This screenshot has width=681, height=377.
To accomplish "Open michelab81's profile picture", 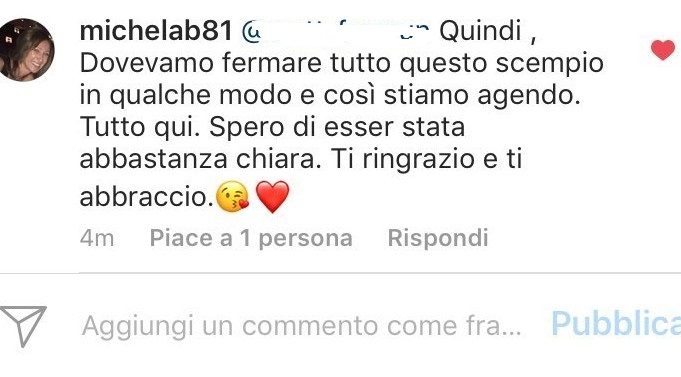I will (25, 50).
